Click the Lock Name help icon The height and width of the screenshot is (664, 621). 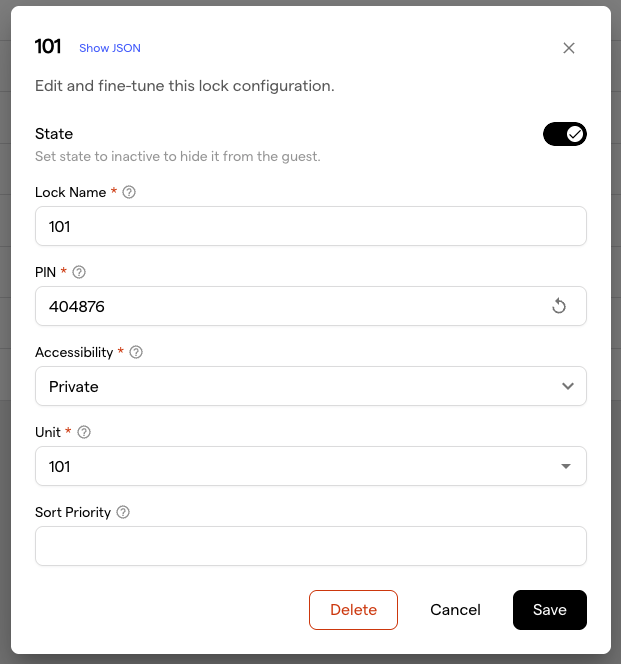129,192
